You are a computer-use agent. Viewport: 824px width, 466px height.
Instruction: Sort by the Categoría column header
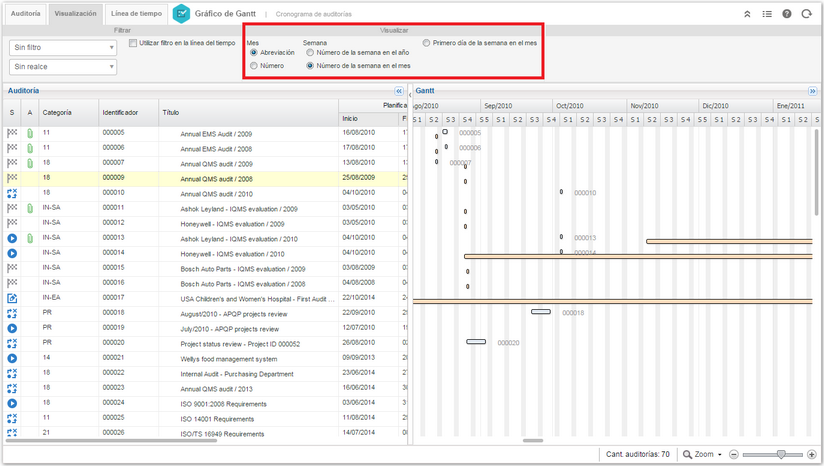click(x=68, y=112)
